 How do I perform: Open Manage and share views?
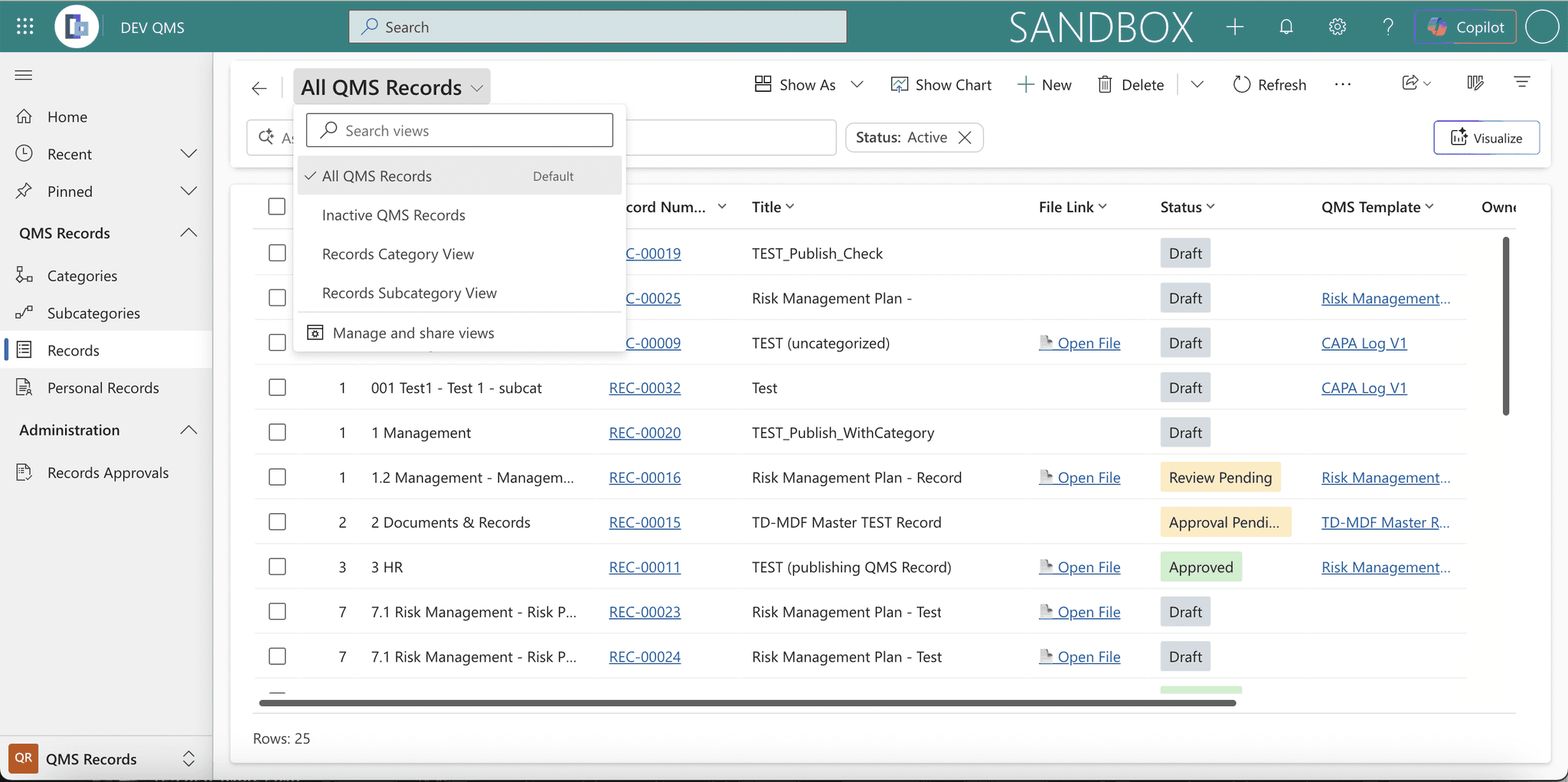click(459, 332)
